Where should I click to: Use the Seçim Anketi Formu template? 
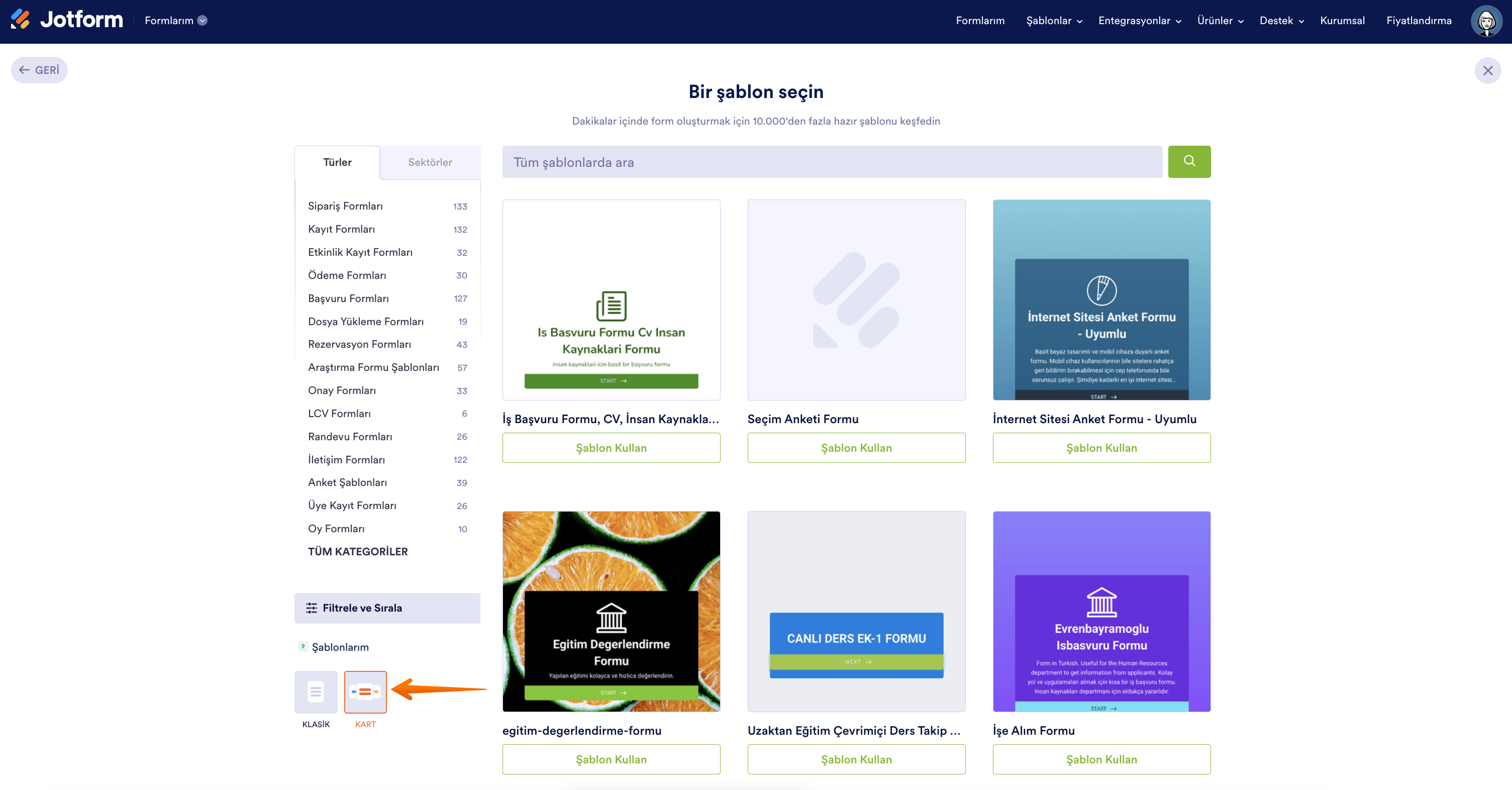tap(856, 448)
